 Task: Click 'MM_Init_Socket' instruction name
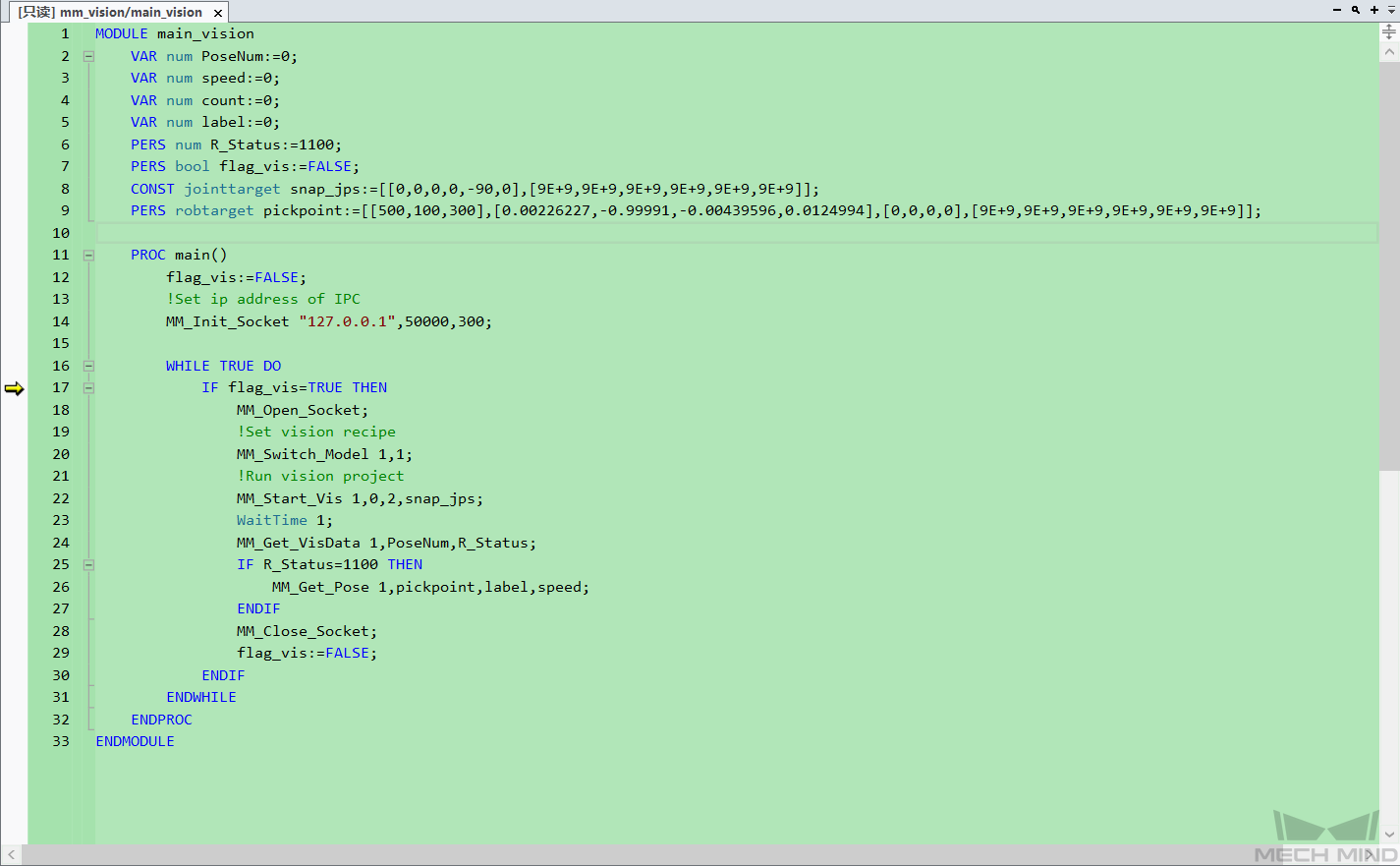[228, 321]
